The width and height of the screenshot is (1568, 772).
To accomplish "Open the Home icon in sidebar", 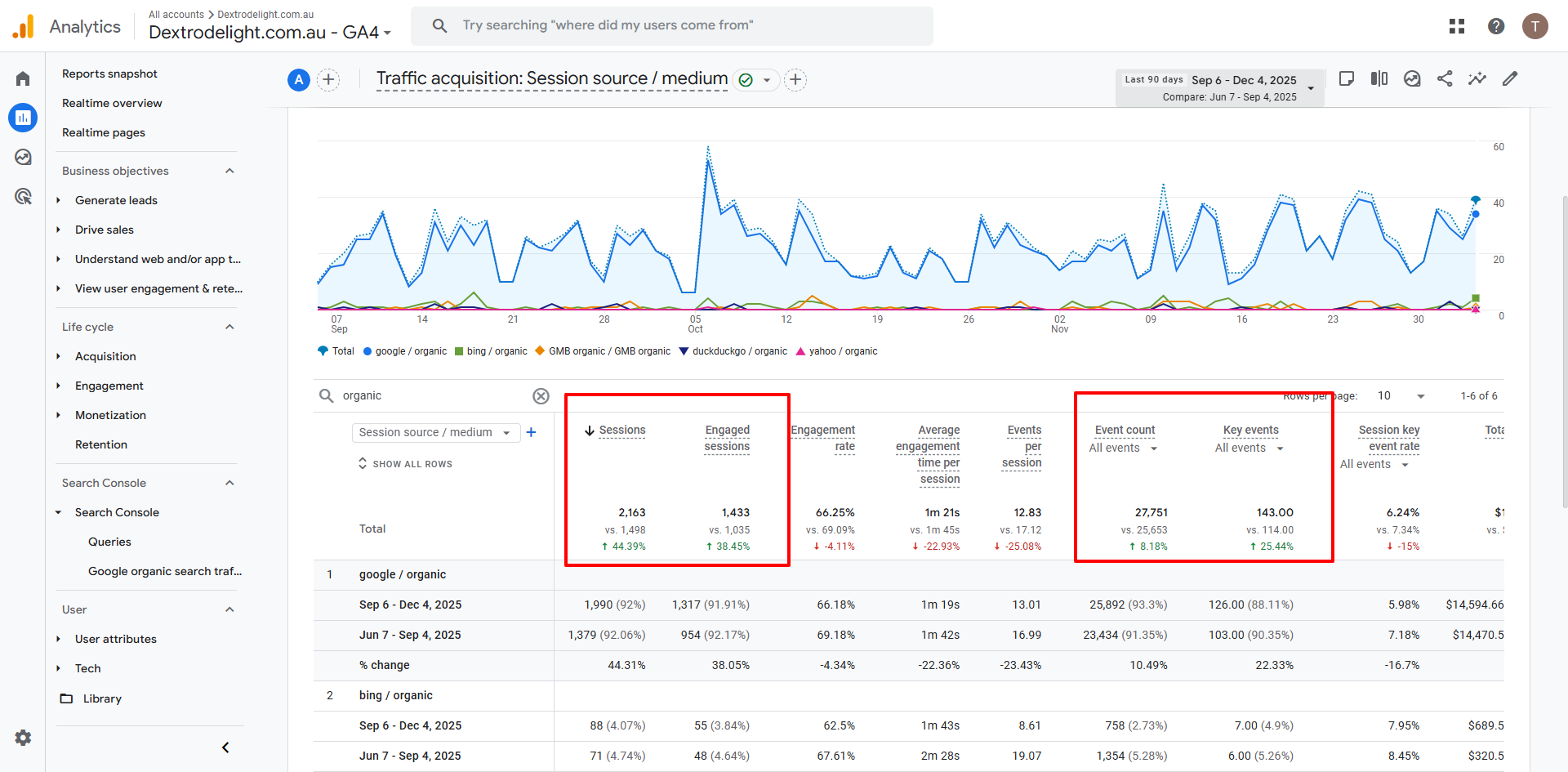I will point(23,78).
